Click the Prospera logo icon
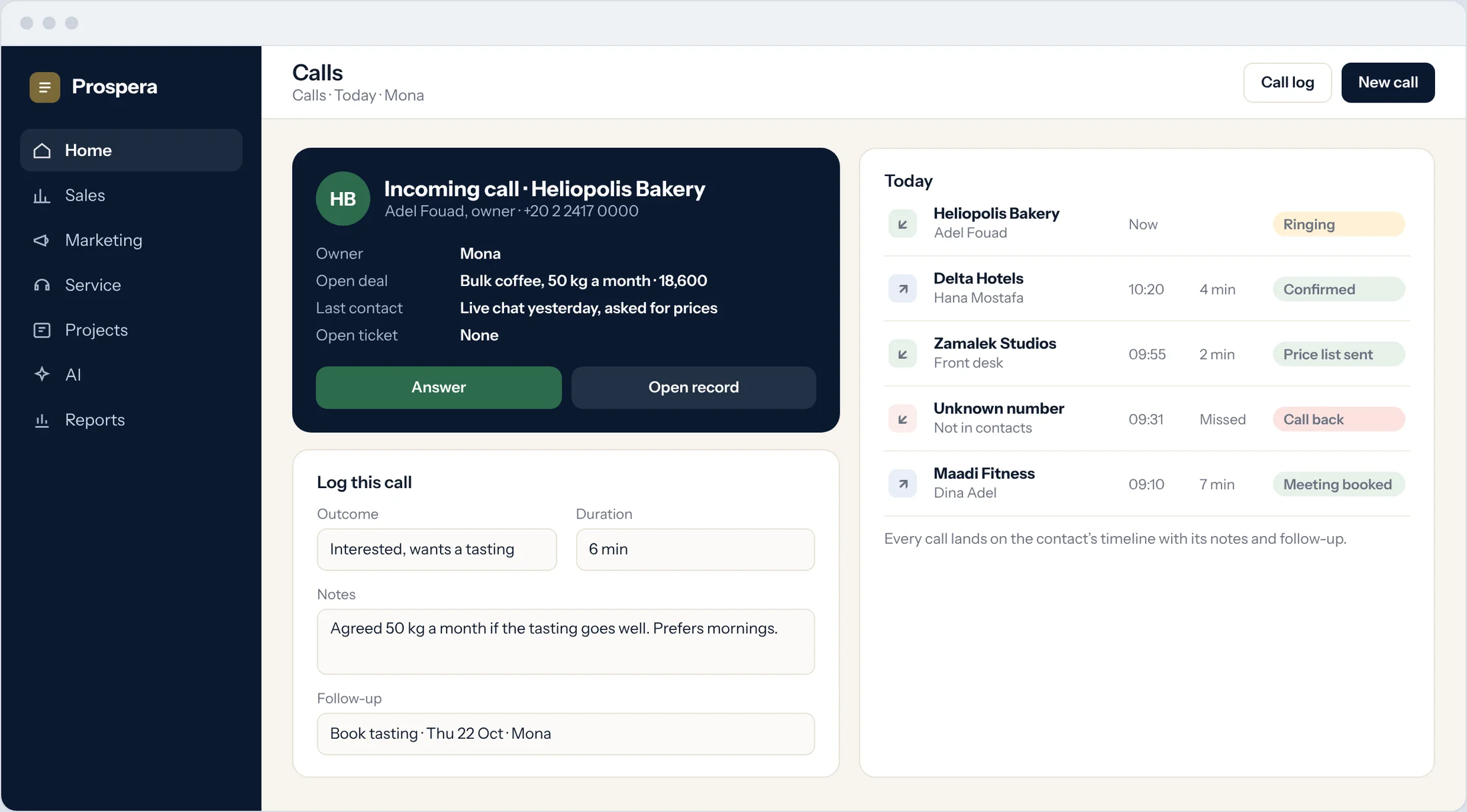This screenshot has height=812, width=1467. coord(45,87)
